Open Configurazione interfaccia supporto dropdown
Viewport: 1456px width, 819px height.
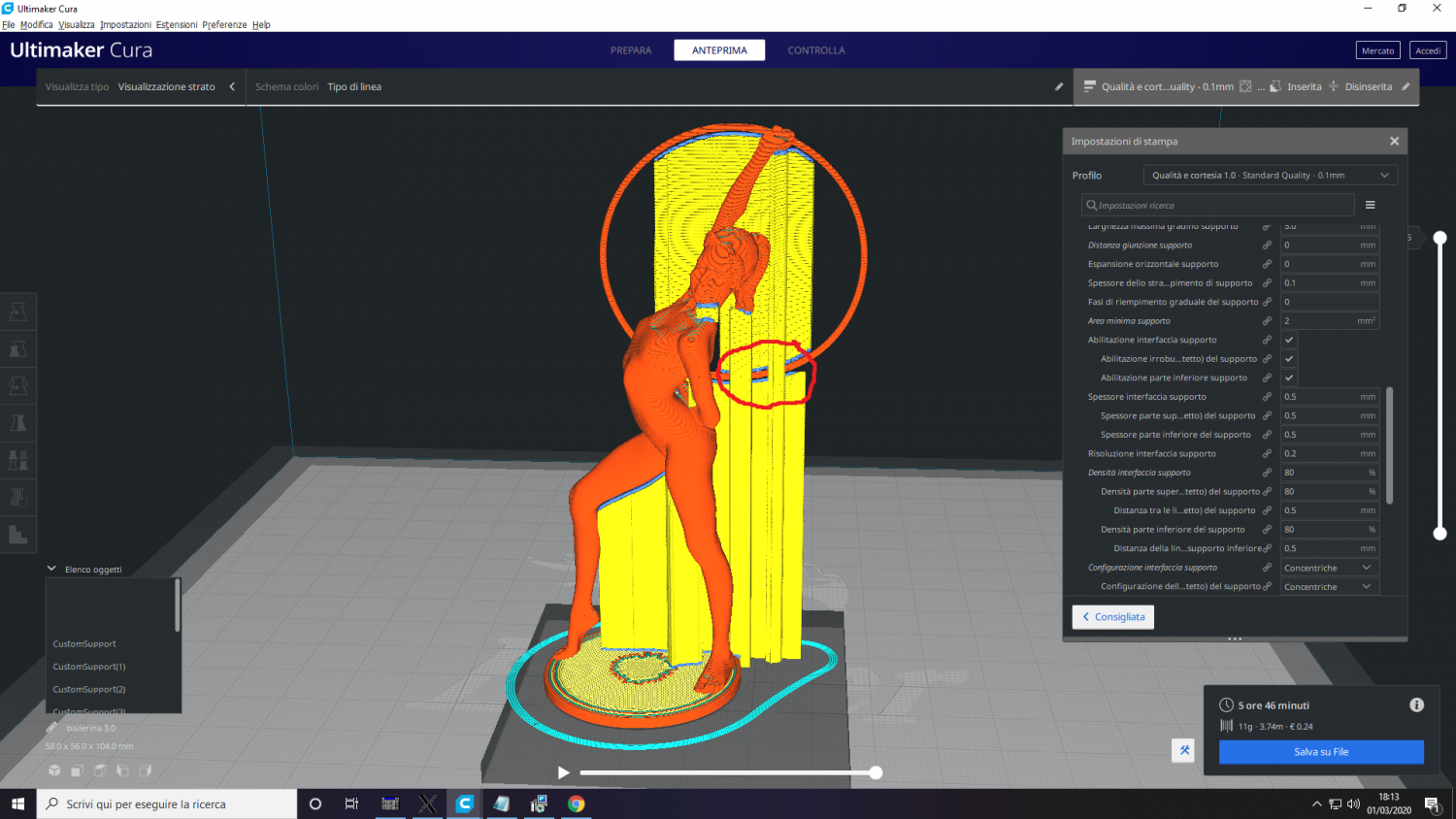tap(1329, 568)
